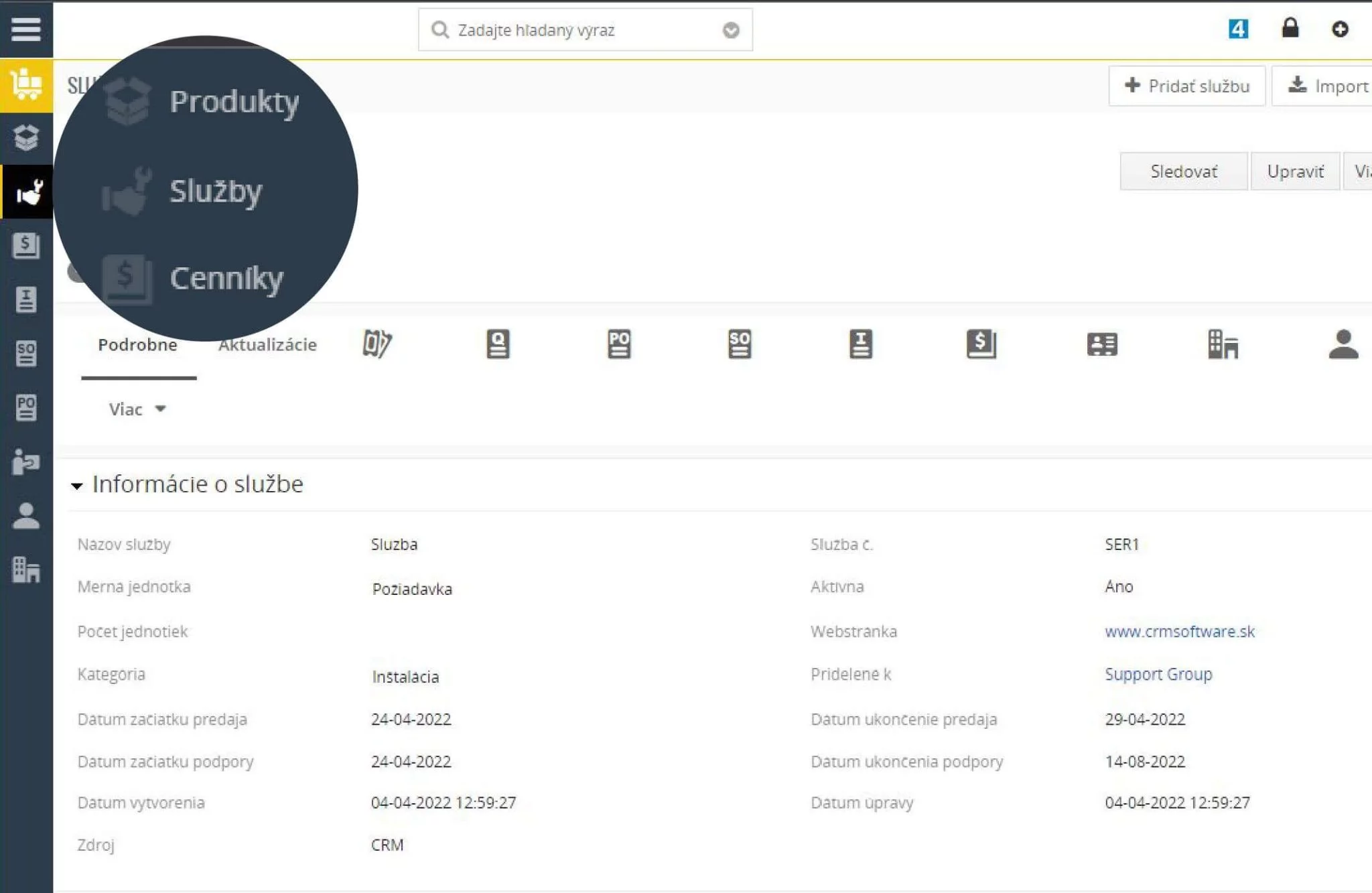Click the Áno active value
1372x893 pixels.
click(1119, 586)
